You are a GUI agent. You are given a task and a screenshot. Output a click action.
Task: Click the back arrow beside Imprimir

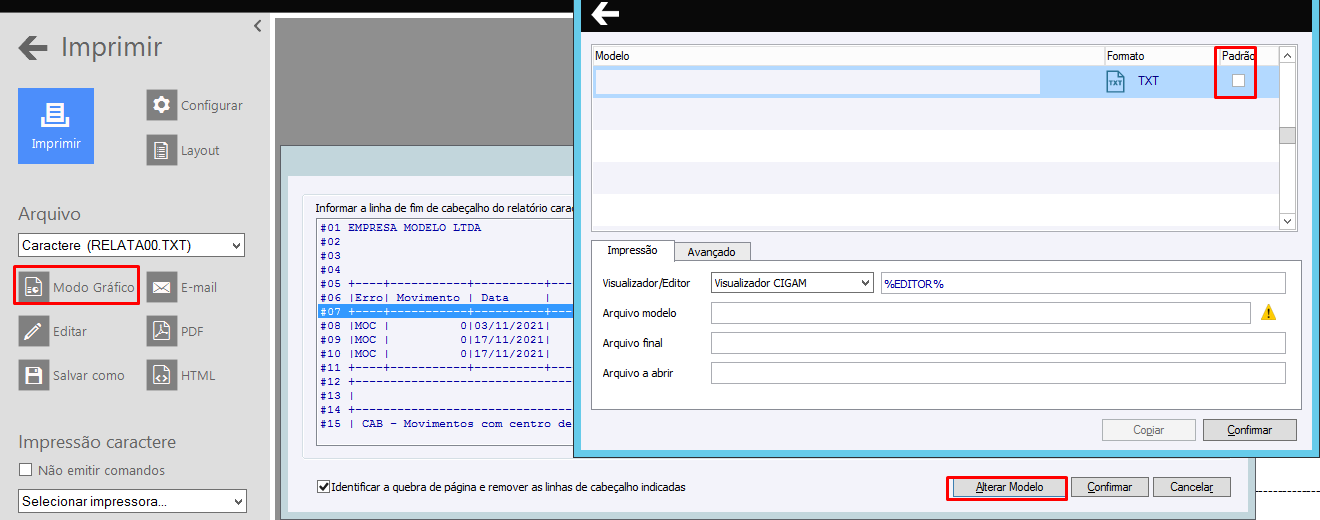33,47
